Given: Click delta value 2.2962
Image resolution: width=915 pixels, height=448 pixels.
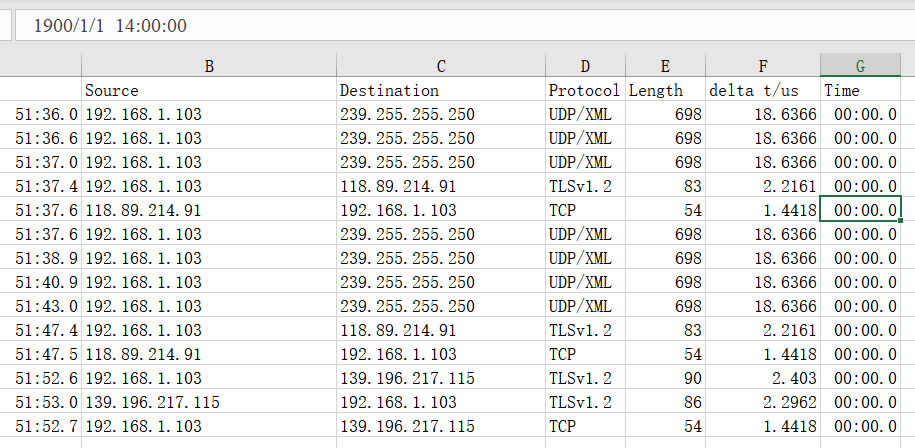Looking at the screenshot, I should click(763, 402).
